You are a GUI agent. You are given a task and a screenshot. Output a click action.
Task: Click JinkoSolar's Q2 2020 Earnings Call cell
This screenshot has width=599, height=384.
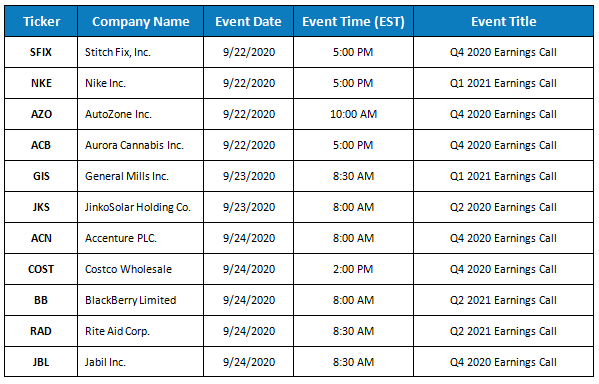click(503, 207)
